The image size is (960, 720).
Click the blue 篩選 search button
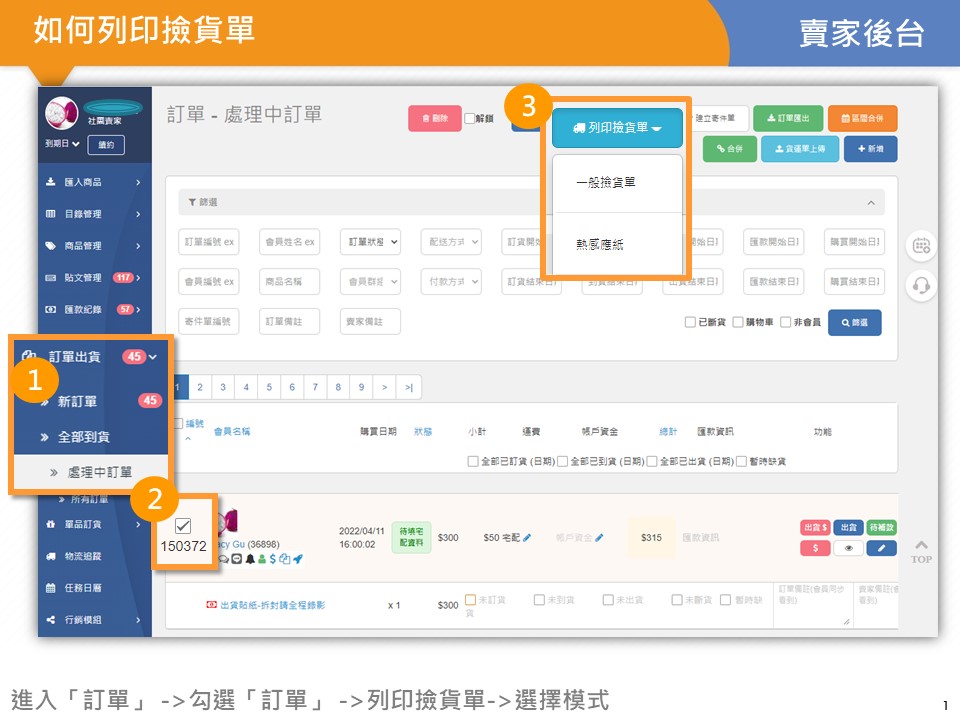(x=854, y=323)
